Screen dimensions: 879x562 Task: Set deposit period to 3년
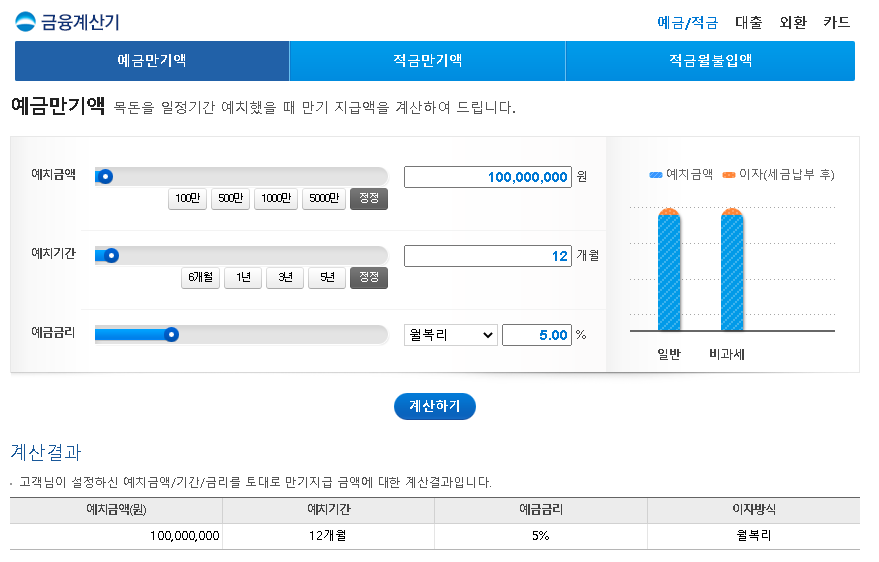[285, 277]
